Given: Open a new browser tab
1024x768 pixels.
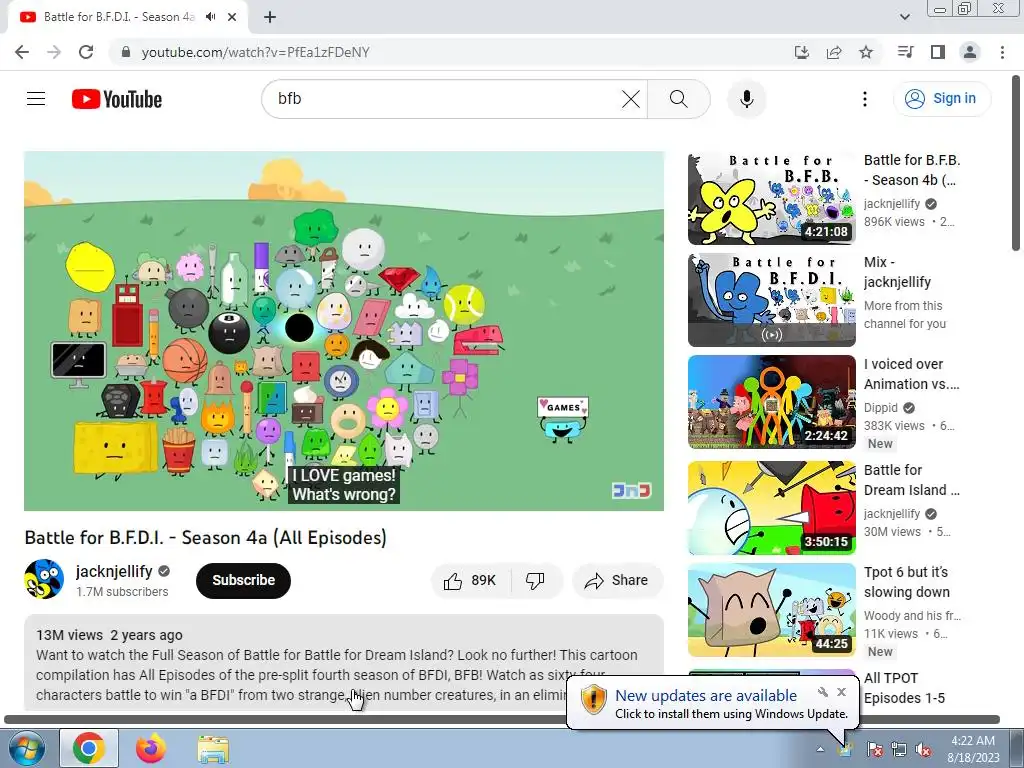Looking at the screenshot, I should pos(270,17).
